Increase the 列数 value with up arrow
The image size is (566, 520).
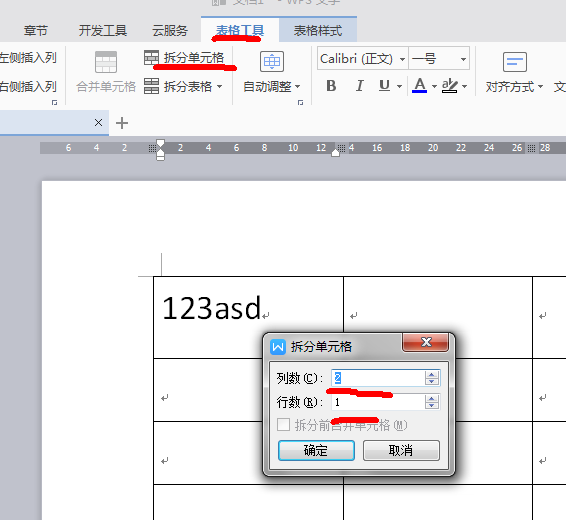[x=432, y=375]
